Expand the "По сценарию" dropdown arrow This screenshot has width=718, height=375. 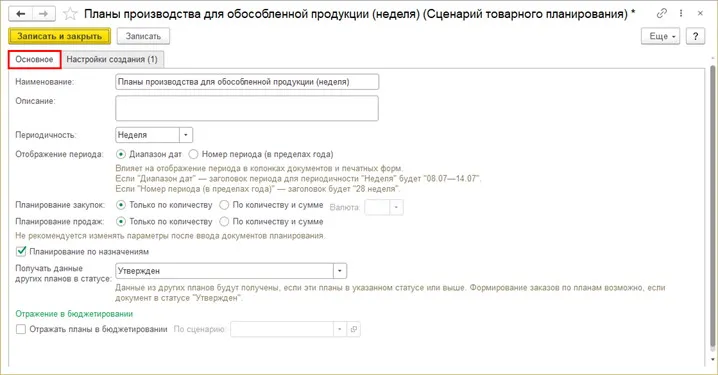click(x=340, y=329)
